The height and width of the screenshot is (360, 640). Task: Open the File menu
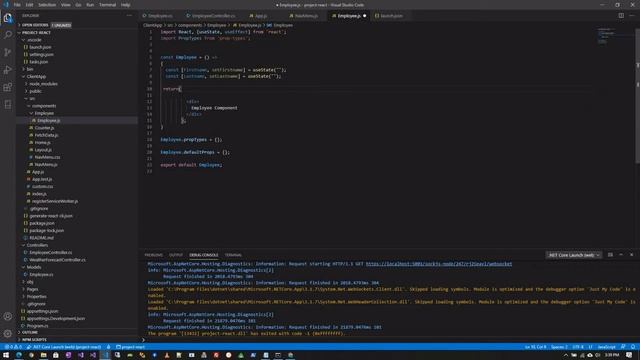tap(17, 5)
